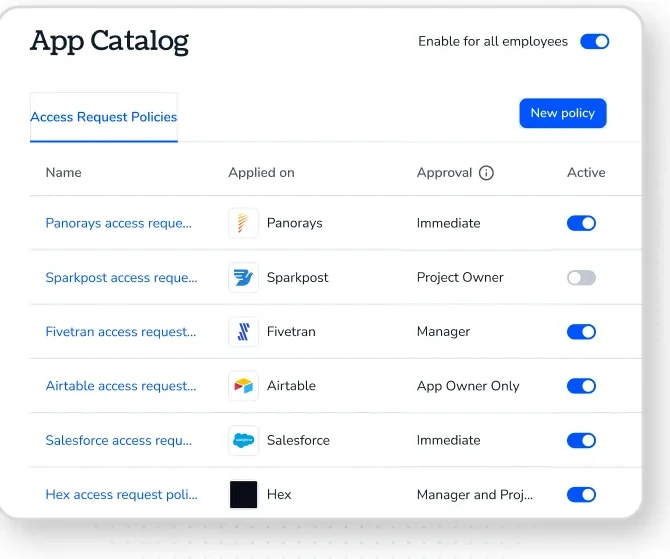This screenshot has height=559, width=670.
Task: Click the Airtable app name
Action: tap(291, 386)
